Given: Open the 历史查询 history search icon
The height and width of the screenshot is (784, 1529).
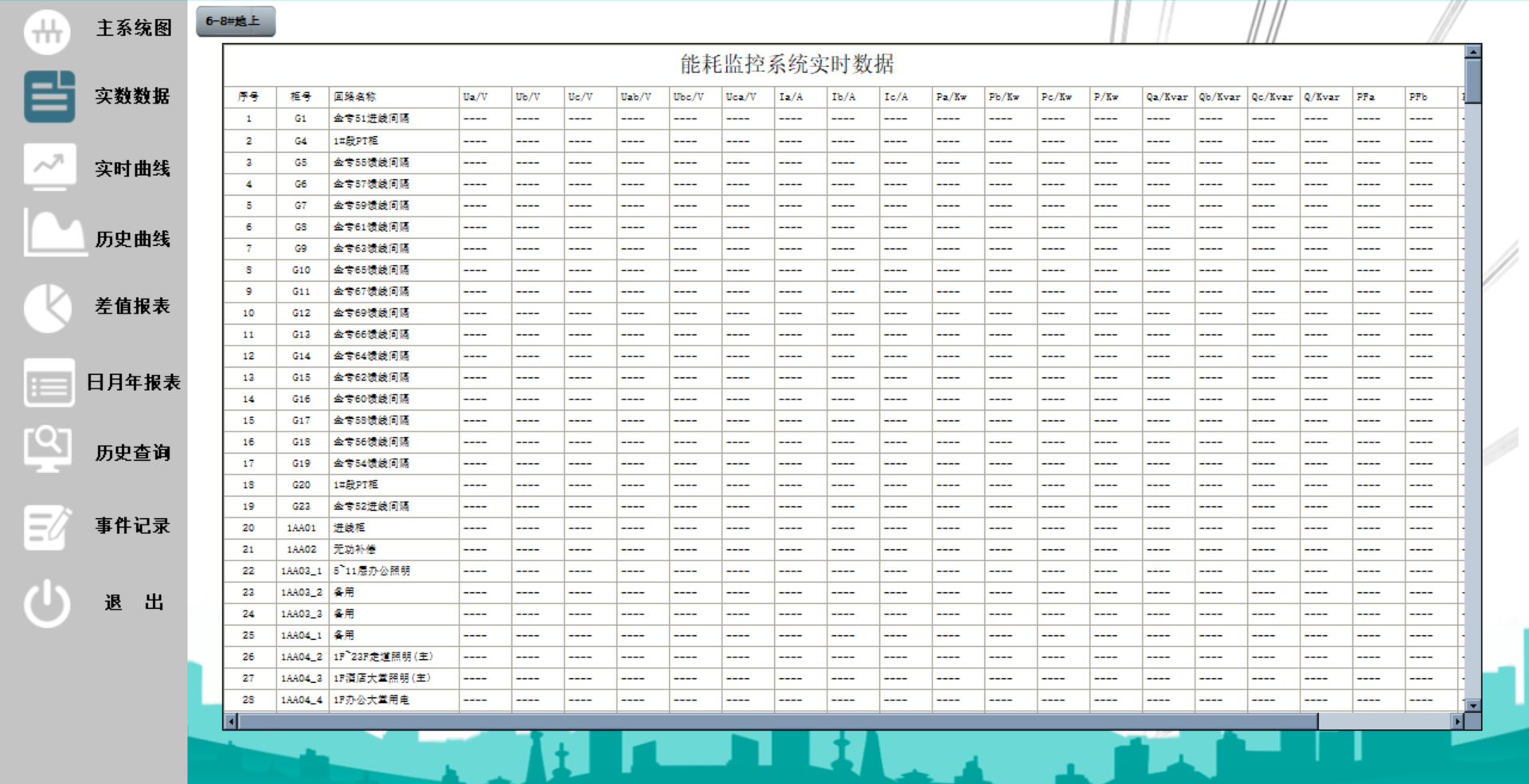Looking at the screenshot, I should (x=48, y=451).
